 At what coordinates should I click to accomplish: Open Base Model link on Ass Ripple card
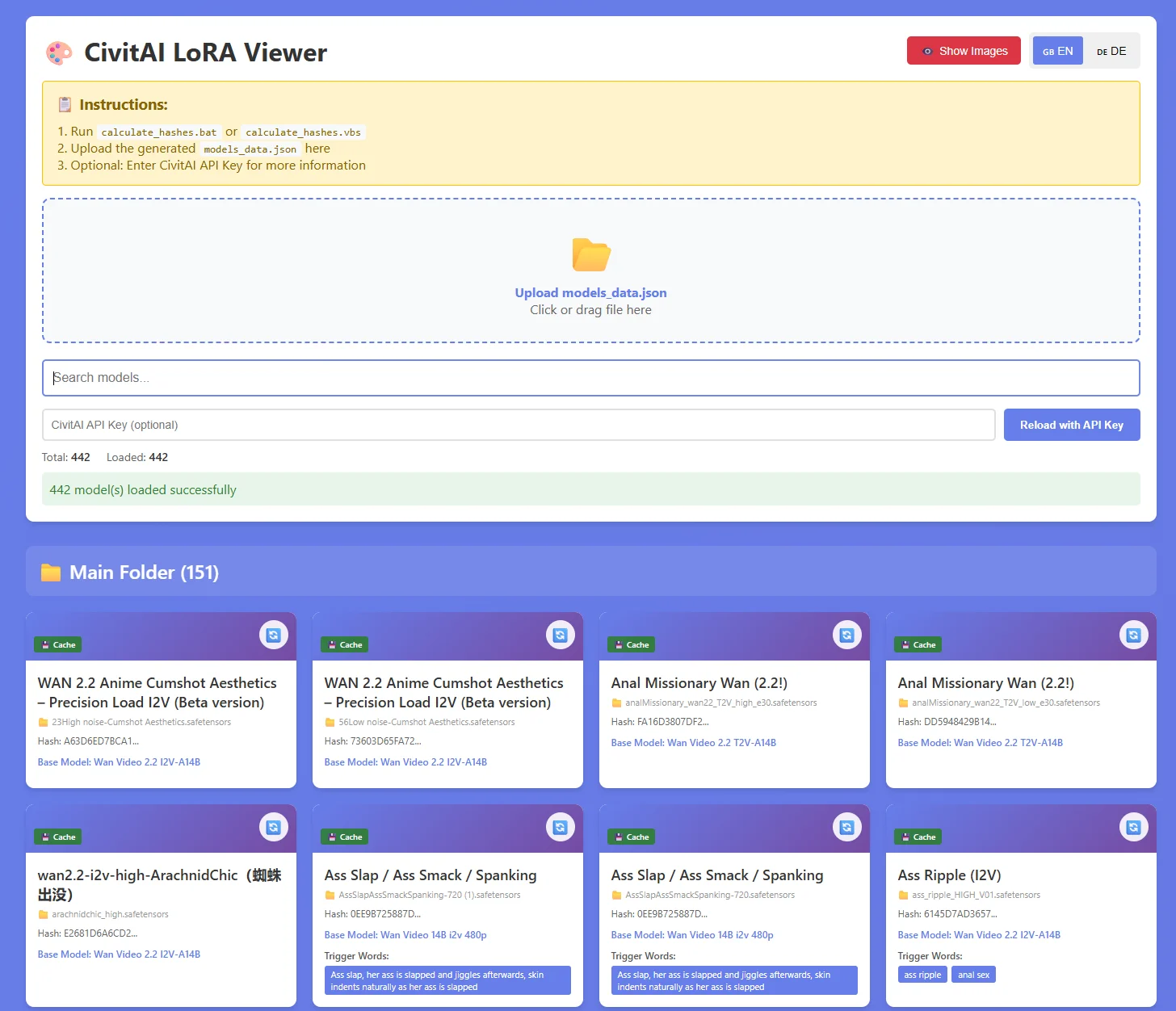pyautogui.click(x=979, y=935)
